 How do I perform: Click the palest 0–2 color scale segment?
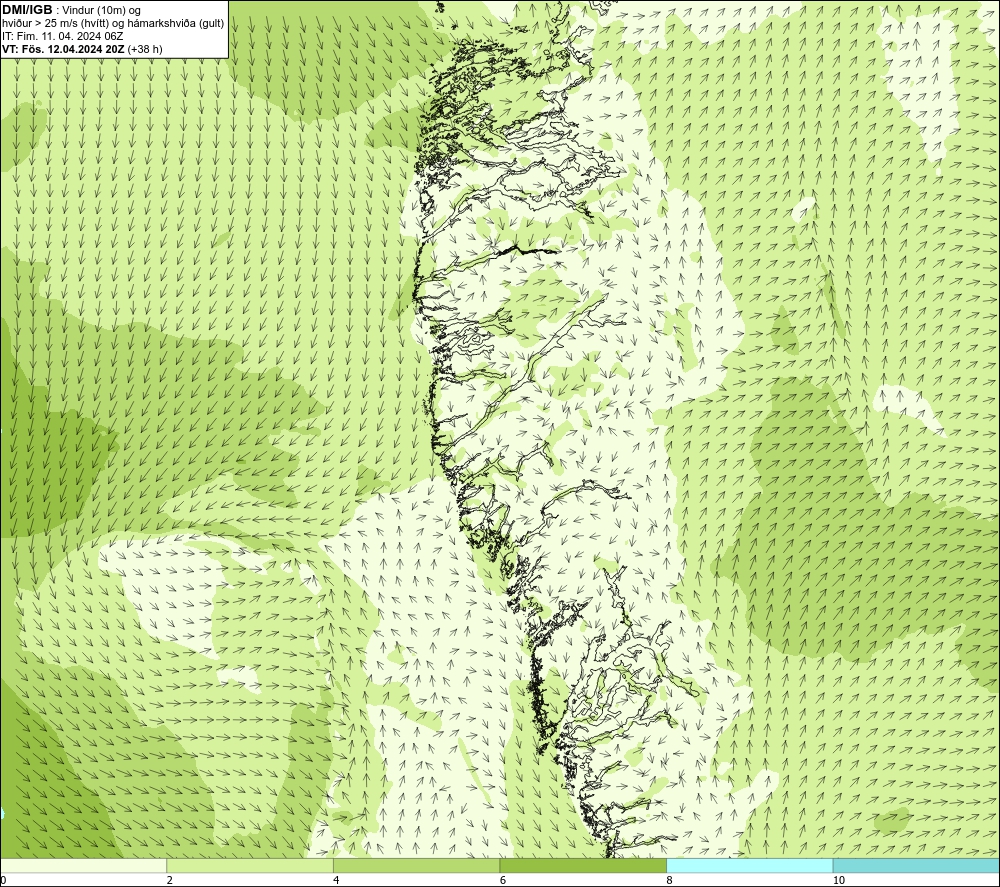coord(84,866)
